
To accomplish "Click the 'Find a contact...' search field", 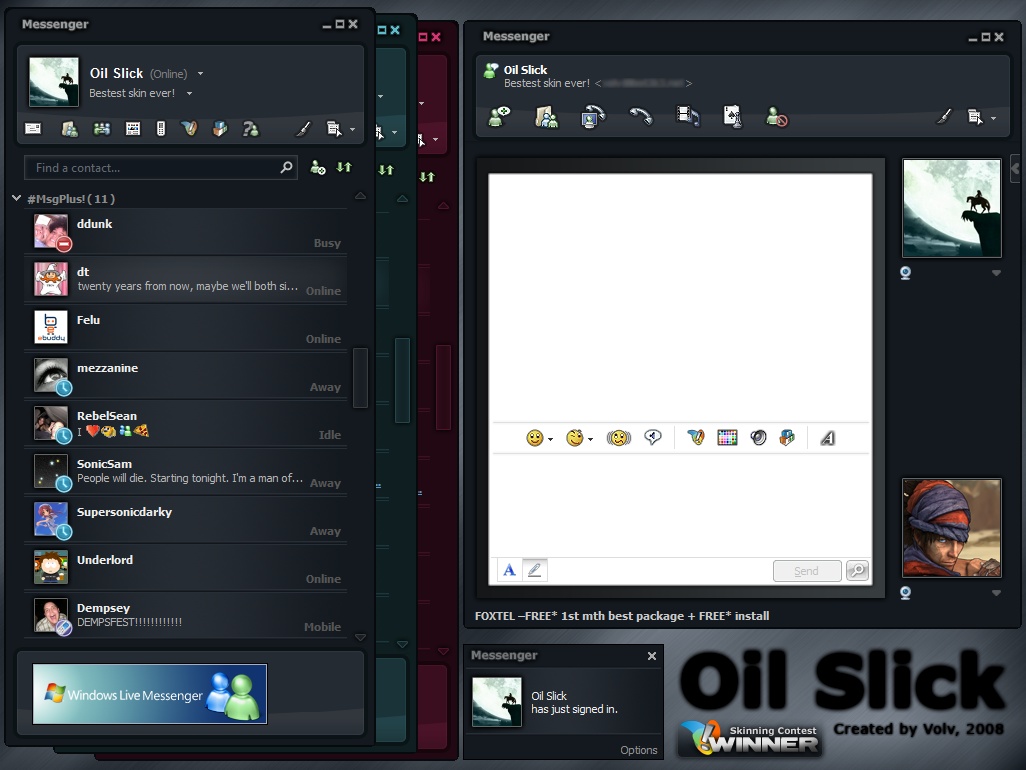I will click(161, 168).
